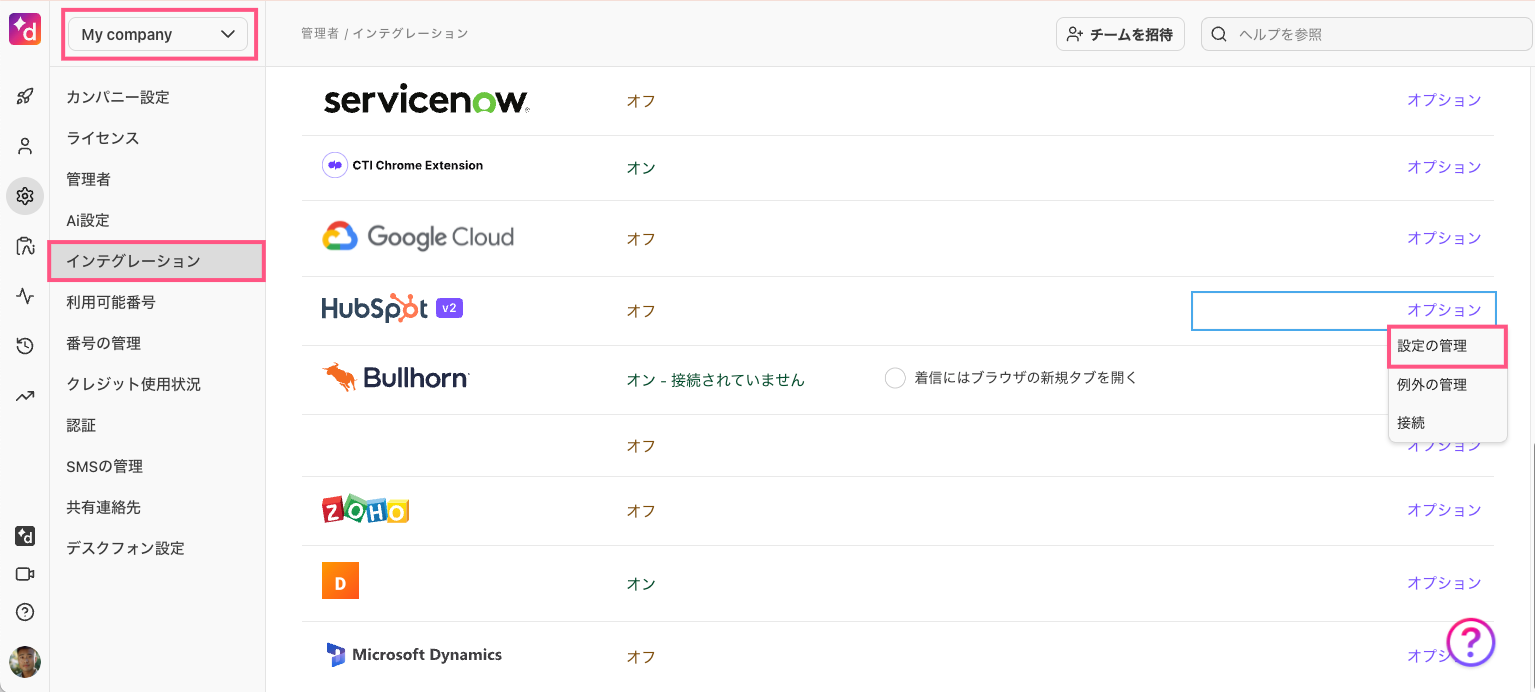Screen dimensions: 1535x692
Task: Open the floating pink help question button
Action: tap(1471, 641)
